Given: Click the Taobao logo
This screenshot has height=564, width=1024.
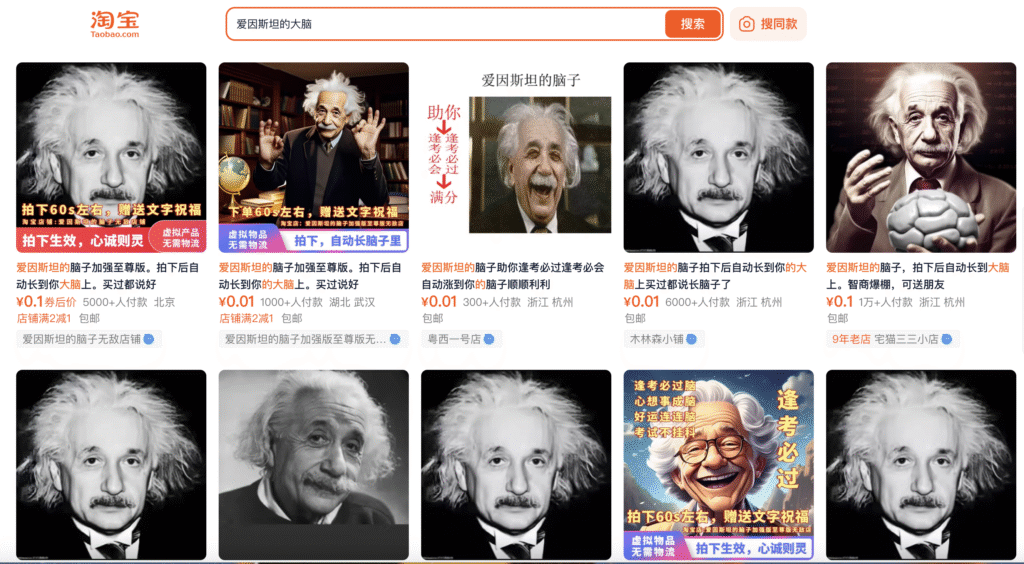Looking at the screenshot, I should (x=115, y=24).
